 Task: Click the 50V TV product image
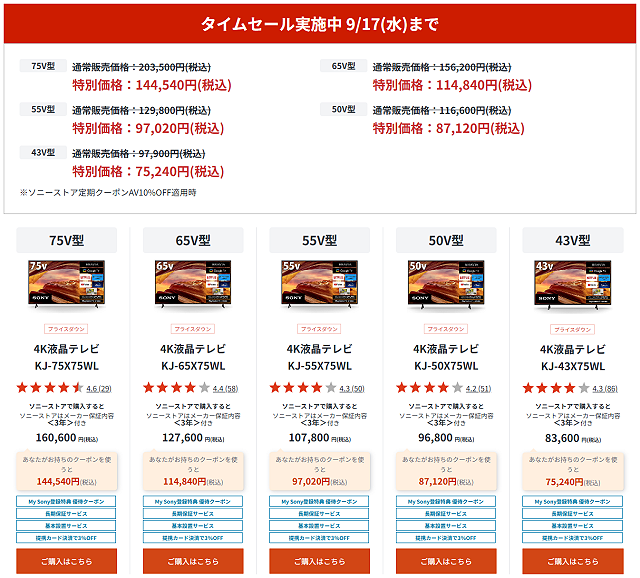pyautogui.click(x=446, y=284)
